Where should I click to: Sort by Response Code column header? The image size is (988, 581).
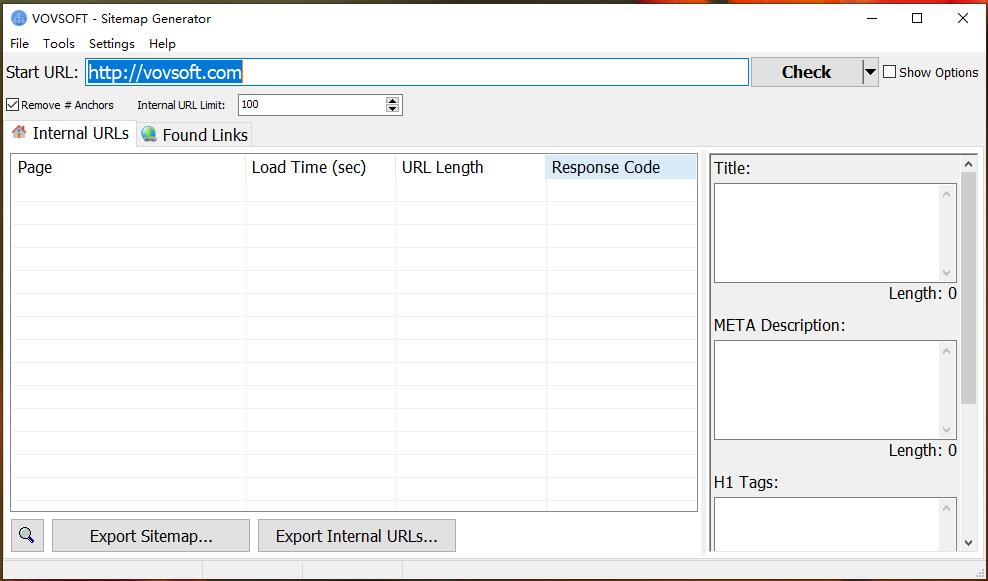[621, 168]
